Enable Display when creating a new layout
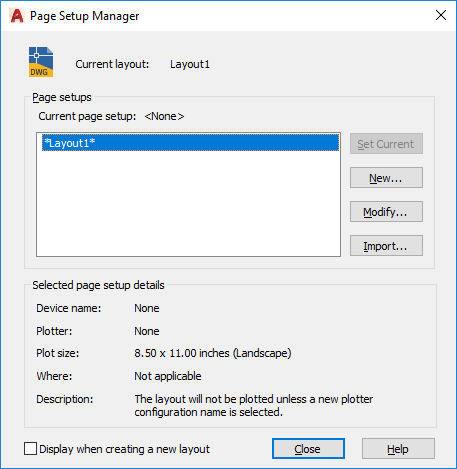 coord(30,449)
